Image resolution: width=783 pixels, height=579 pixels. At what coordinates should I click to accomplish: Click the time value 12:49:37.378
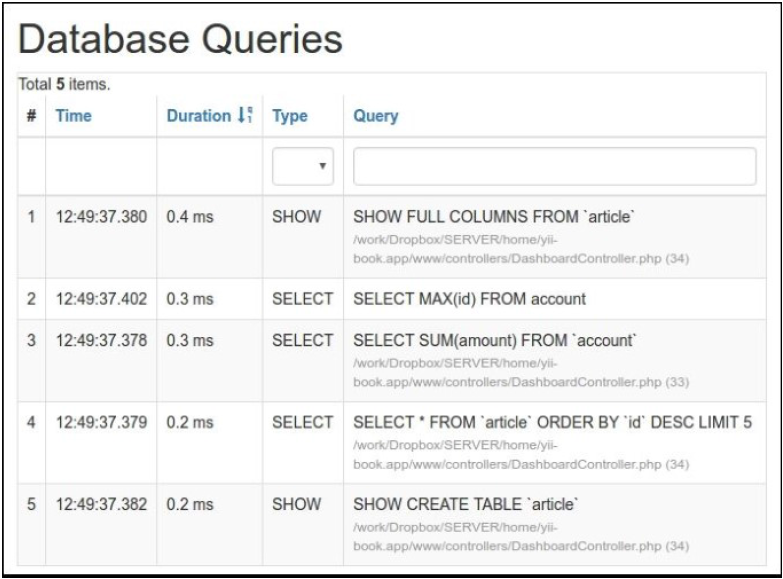(101, 341)
